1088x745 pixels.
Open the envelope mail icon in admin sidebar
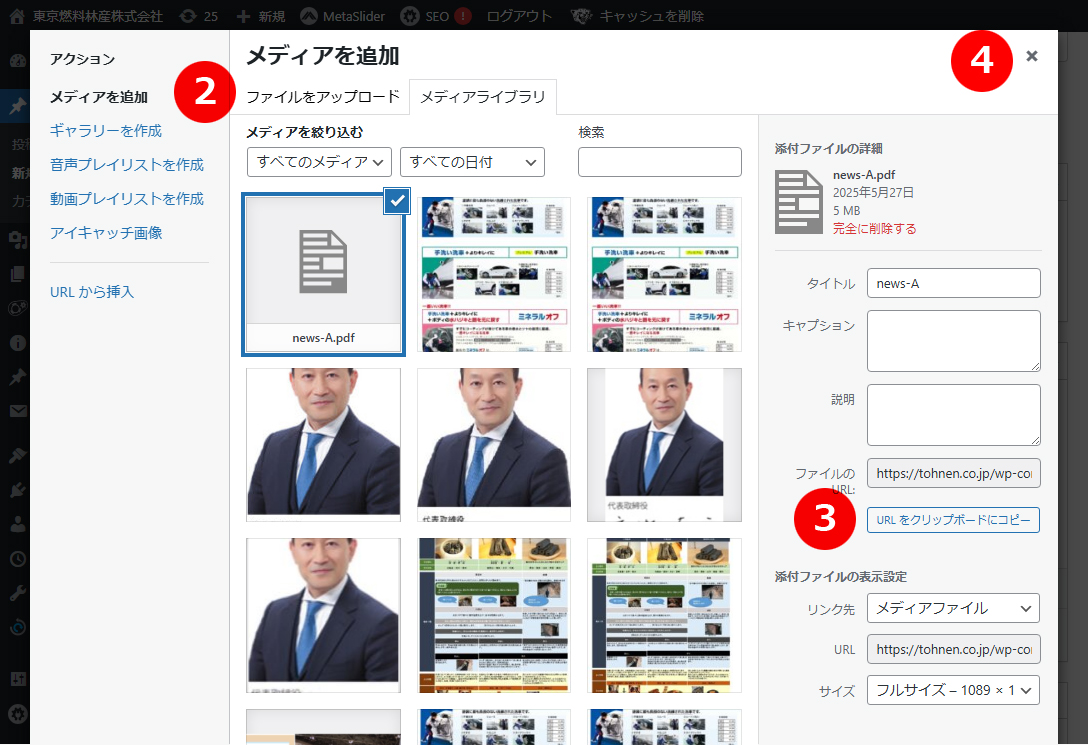(17, 411)
